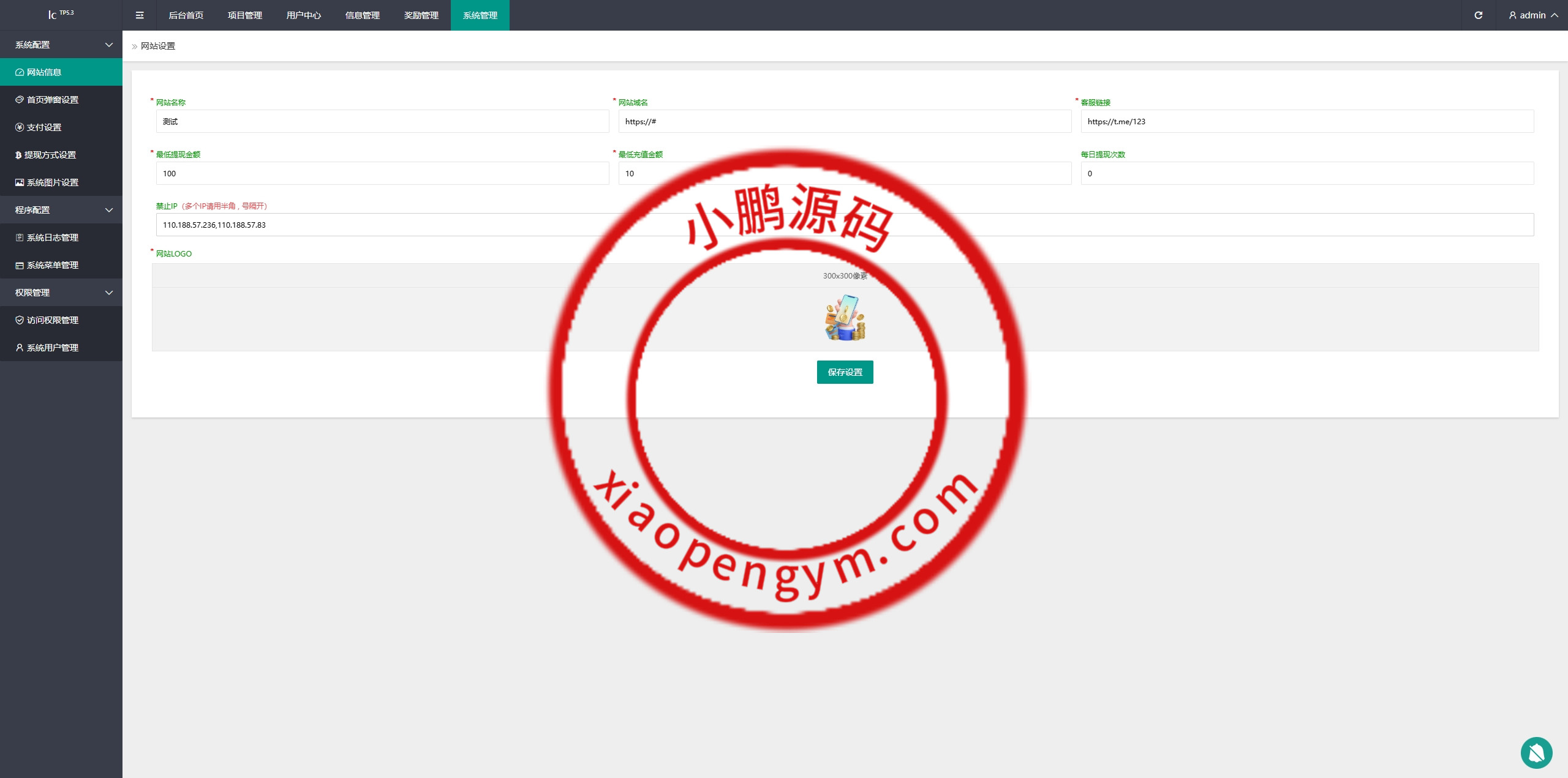Collapse the 权限管理 sidebar group

[61, 293]
